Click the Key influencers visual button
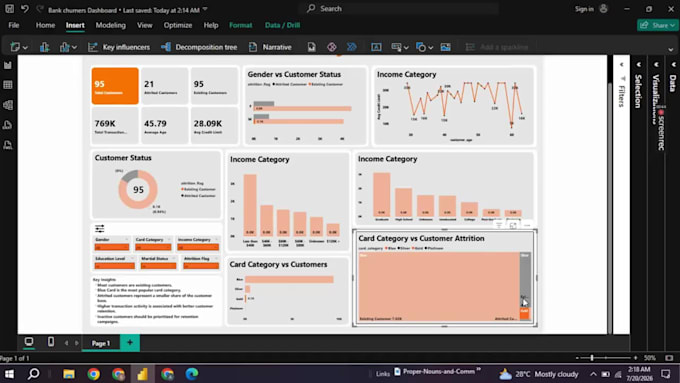 click(119, 47)
